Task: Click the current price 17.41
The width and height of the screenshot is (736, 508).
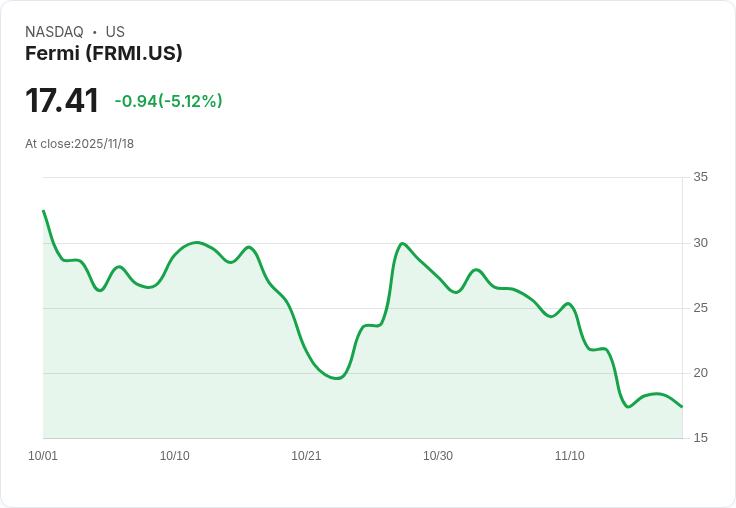Action: [62, 101]
